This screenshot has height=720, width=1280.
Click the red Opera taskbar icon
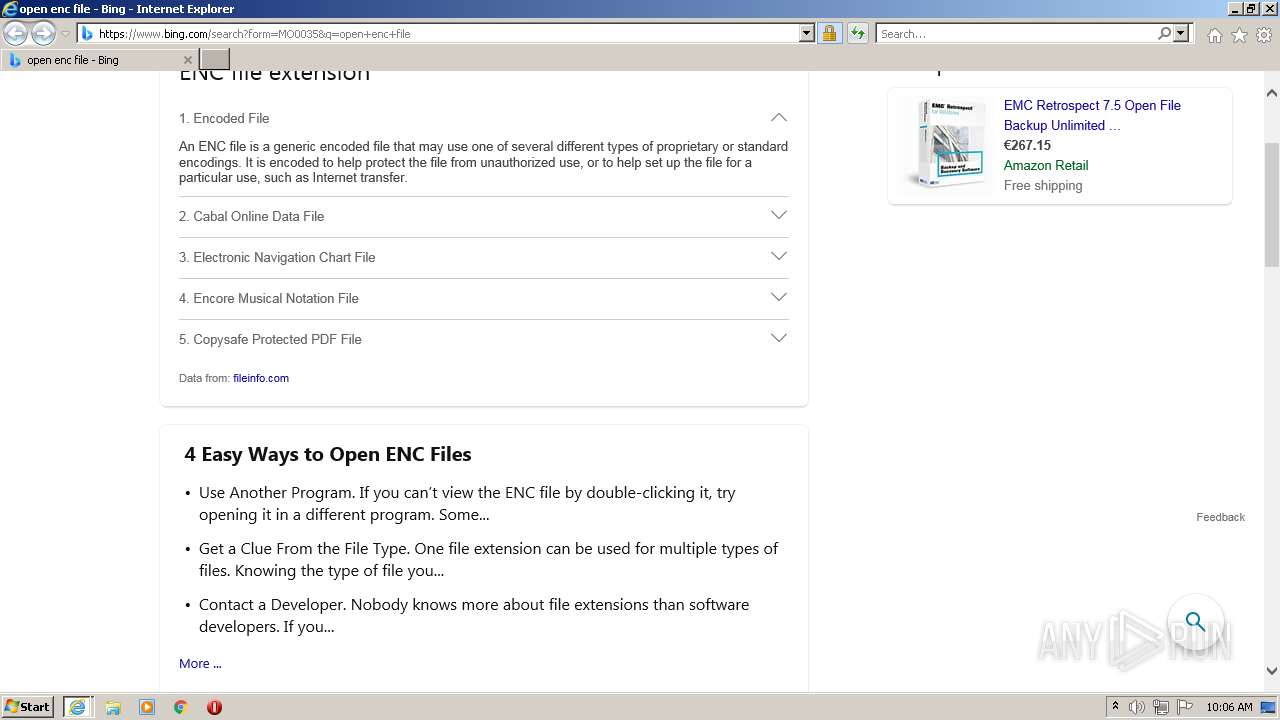tap(214, 707)
